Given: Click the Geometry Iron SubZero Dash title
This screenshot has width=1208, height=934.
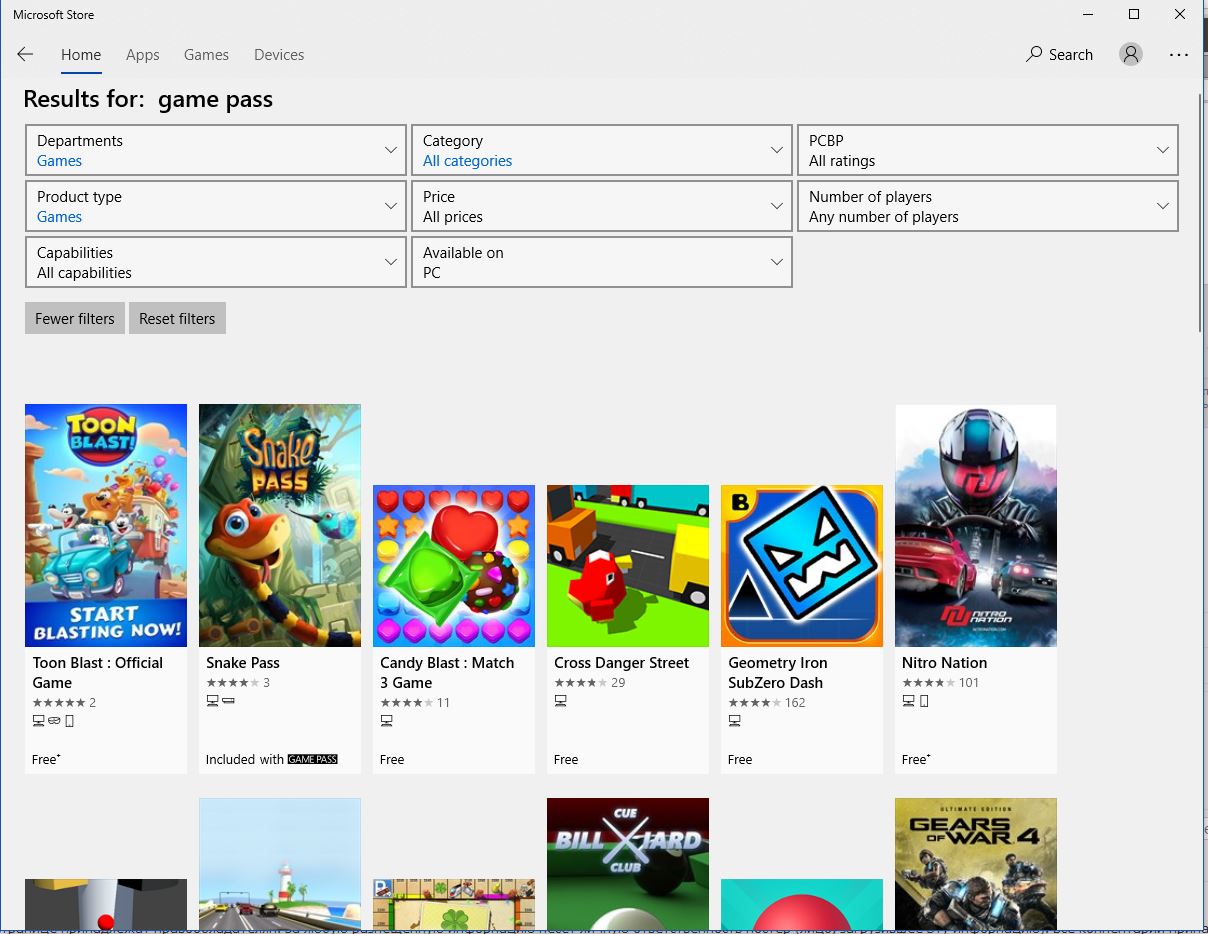Looking at the screenshot, I should point(777,672).
